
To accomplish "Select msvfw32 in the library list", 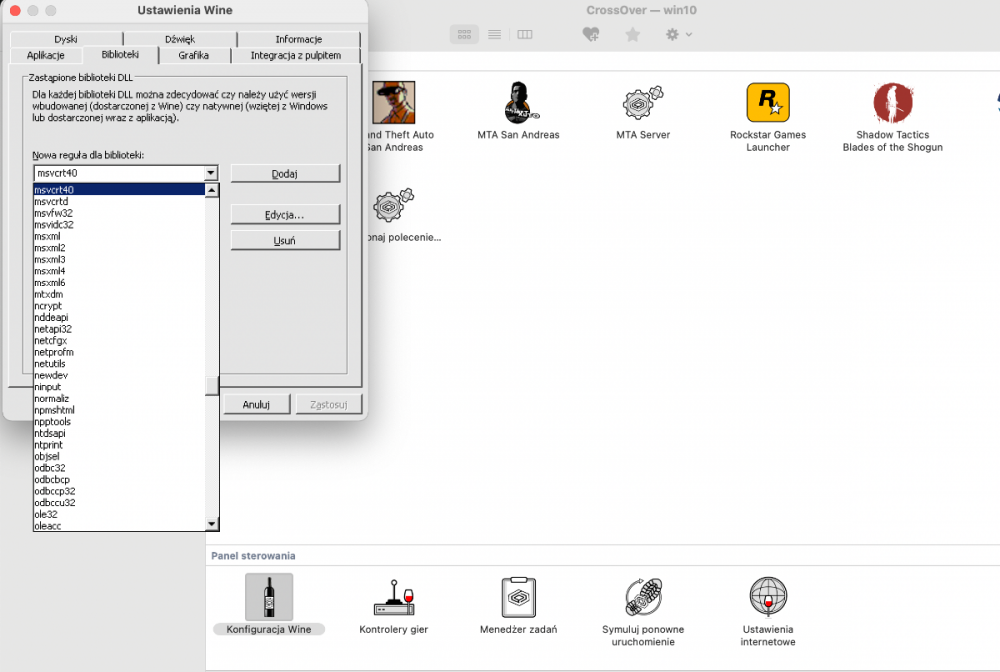I will [119, 213].
